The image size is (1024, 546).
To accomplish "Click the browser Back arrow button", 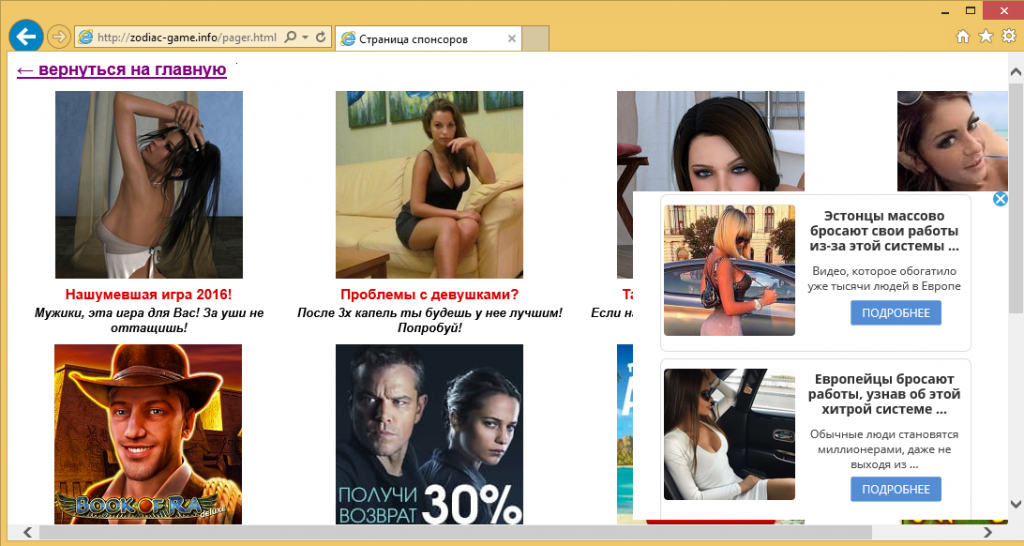I will point(24,36).
